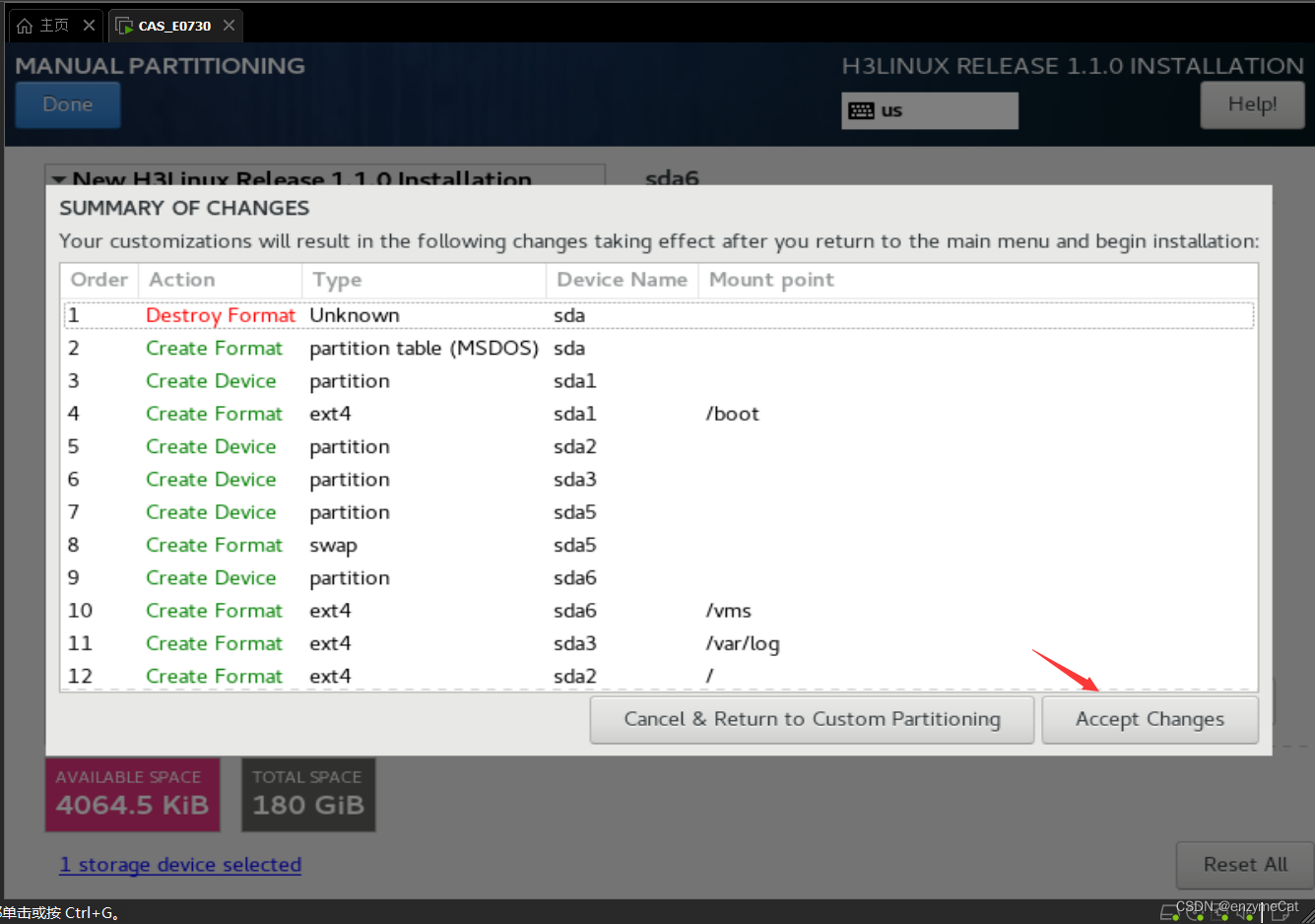The height and width of the screenshot is (924, 1315).
Task: Close the CAS_E0730 tab
Action: point(229,26)
